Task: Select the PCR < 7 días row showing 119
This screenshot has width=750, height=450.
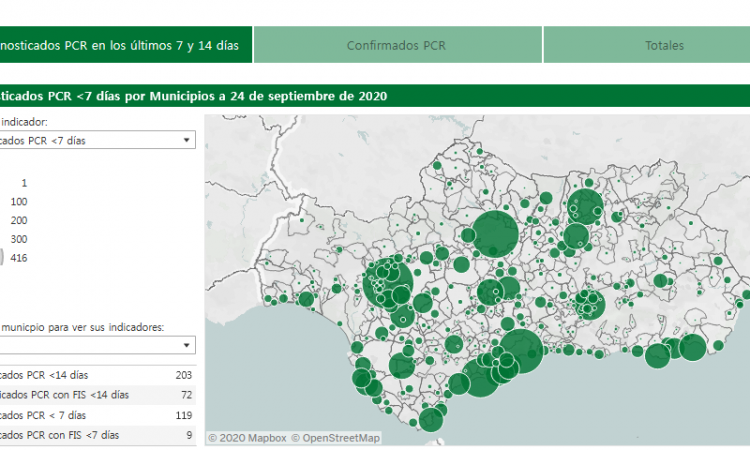Action: (x=97, y=415)
